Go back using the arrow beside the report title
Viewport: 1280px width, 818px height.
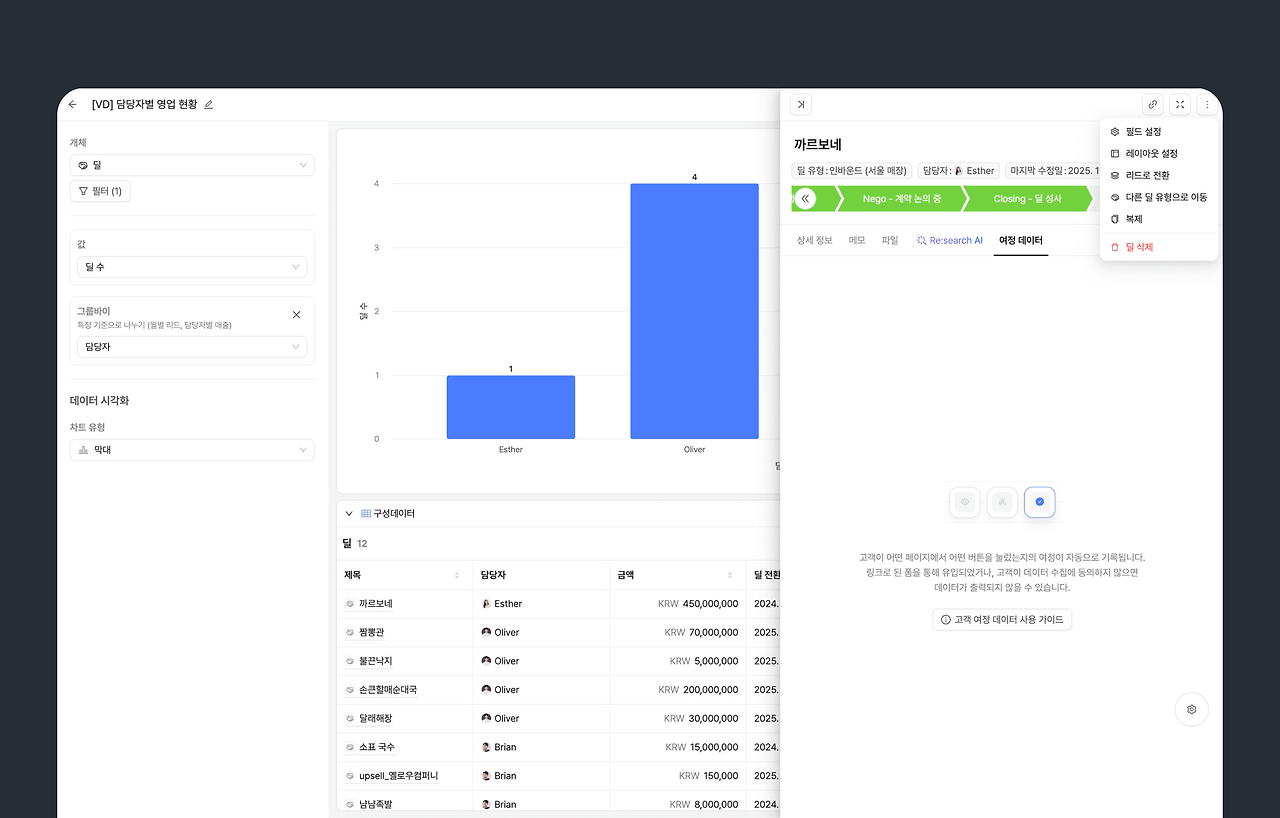pyautogui.click(x=73, y=104)
